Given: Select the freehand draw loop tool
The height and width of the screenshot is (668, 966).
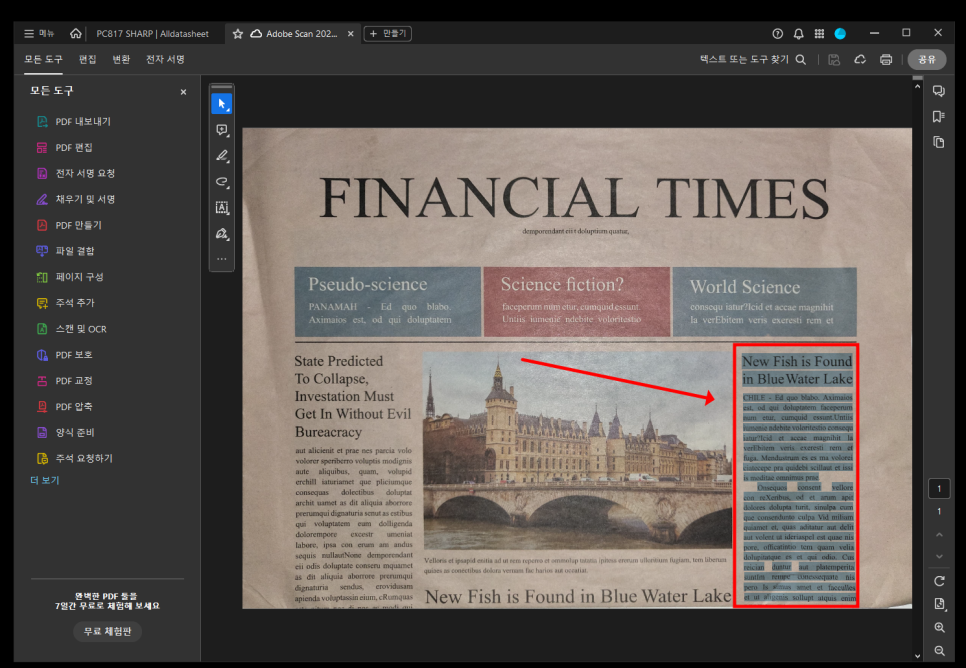Looking at the screenshot, I should pyautogui.click(x=222, y=182).
